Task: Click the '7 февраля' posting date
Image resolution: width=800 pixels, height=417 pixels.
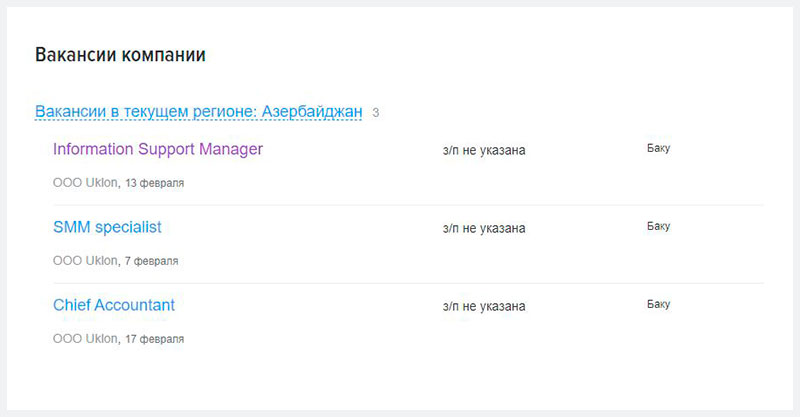Action: (x=152, y=261)
